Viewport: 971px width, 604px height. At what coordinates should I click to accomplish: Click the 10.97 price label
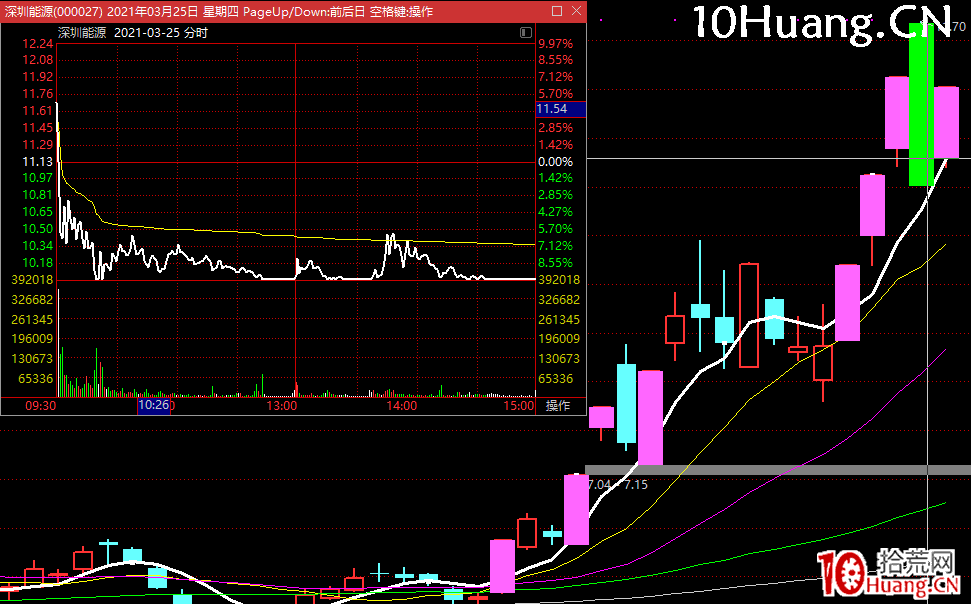tap(38, 178)
